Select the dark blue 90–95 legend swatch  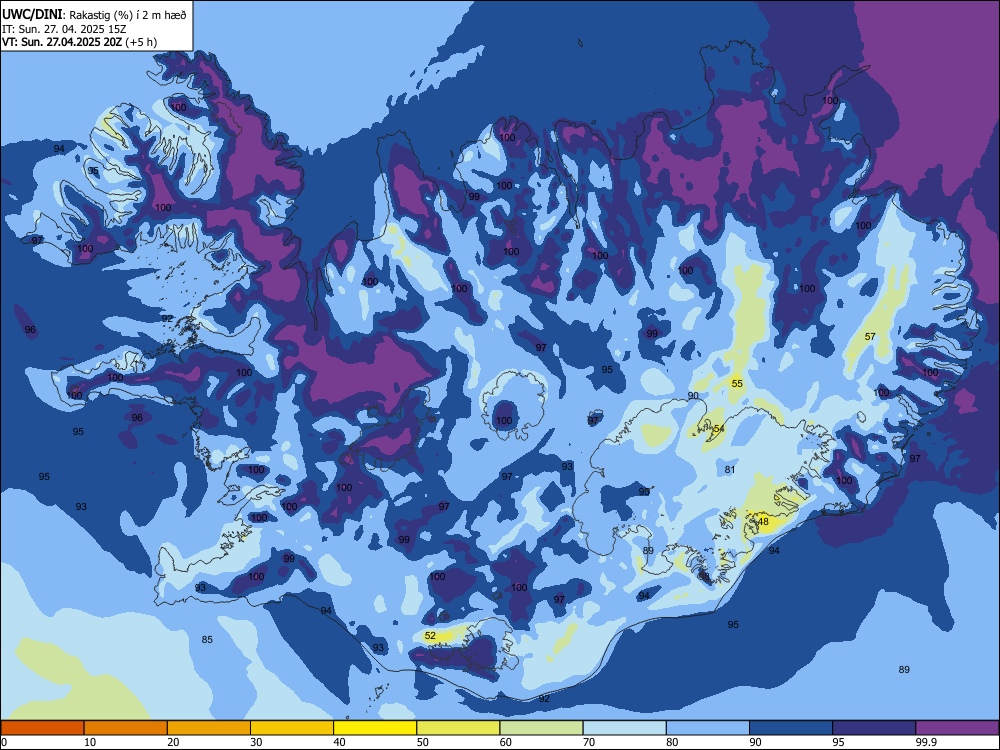pyautogui.click(x=791, y=728)
